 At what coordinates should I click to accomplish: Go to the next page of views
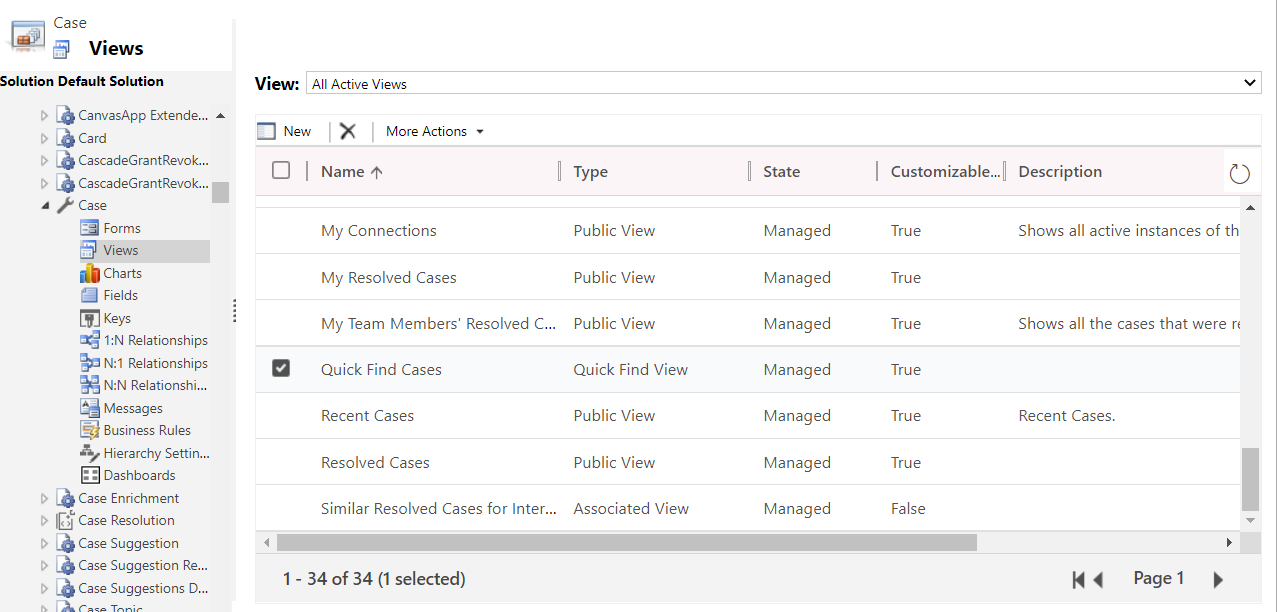click(1216, 578)
